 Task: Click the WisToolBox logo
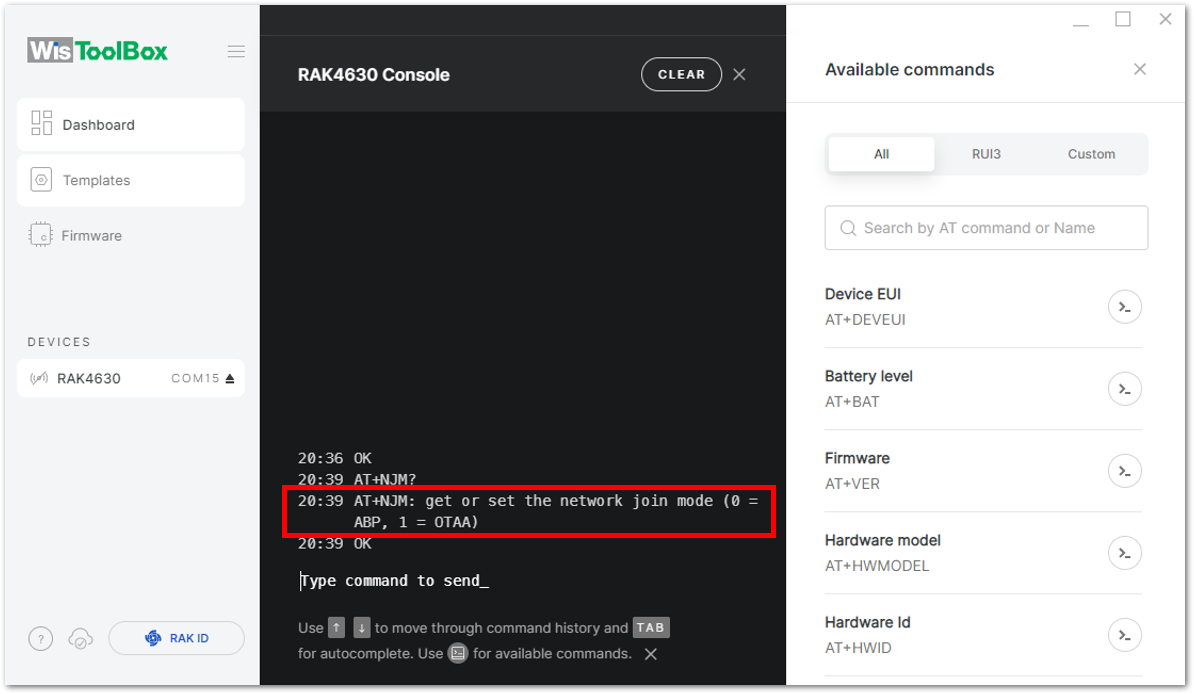click(97, 51)
